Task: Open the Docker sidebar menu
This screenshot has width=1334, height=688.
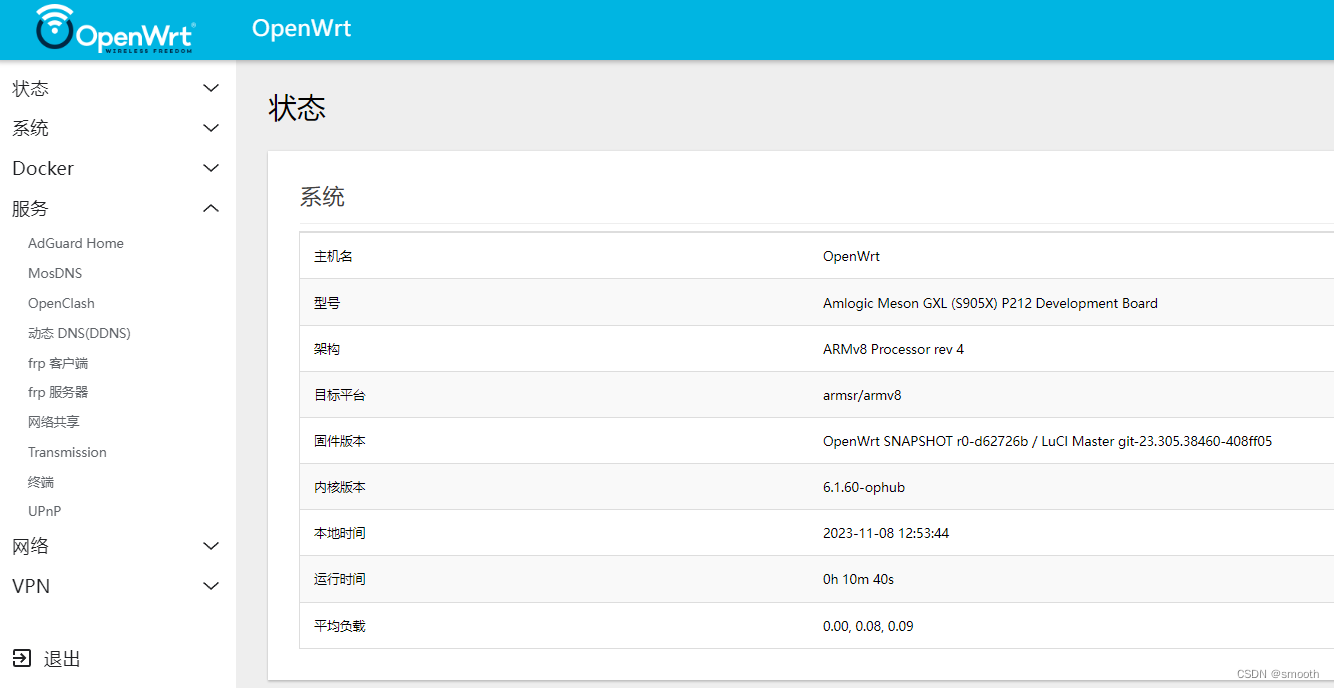Action: tap(43, 168)
